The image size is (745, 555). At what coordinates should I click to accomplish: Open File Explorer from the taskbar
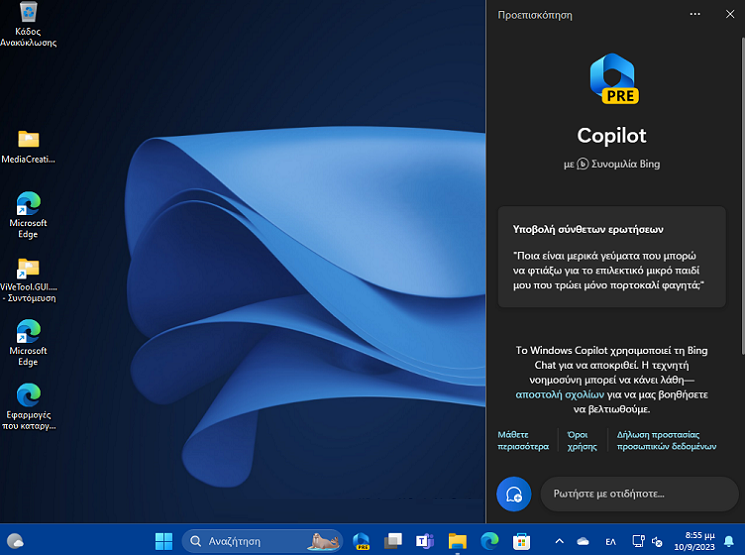457,541
